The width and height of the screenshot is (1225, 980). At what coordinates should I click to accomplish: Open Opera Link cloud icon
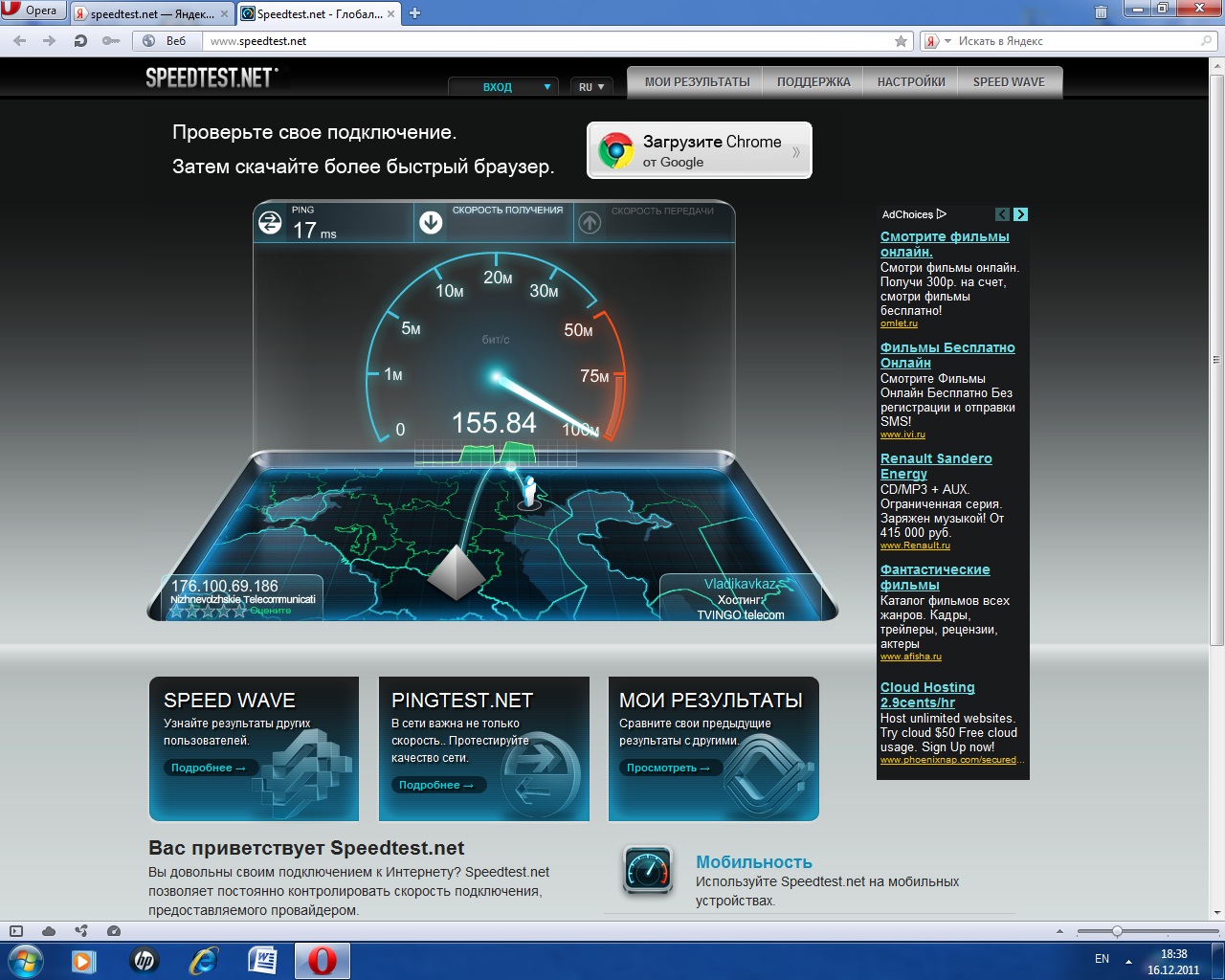(x=49, y=931)
